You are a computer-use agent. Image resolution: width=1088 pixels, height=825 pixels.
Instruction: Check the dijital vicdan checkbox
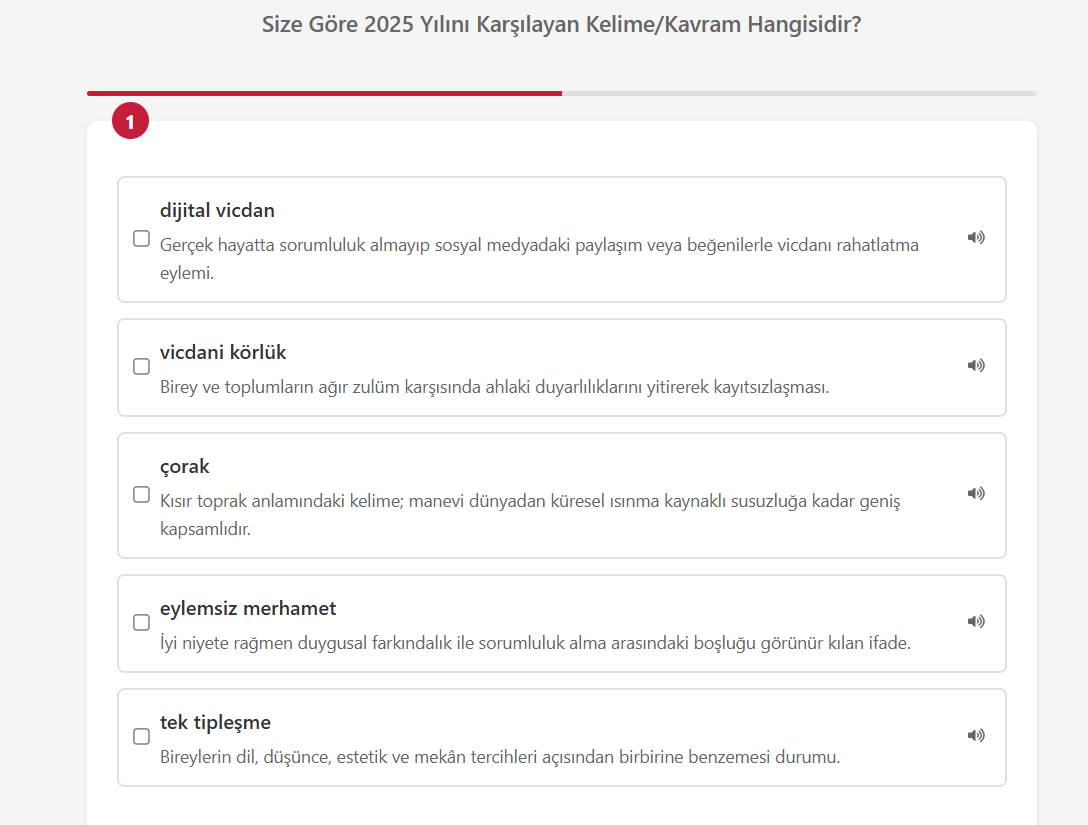click(142, 239)
